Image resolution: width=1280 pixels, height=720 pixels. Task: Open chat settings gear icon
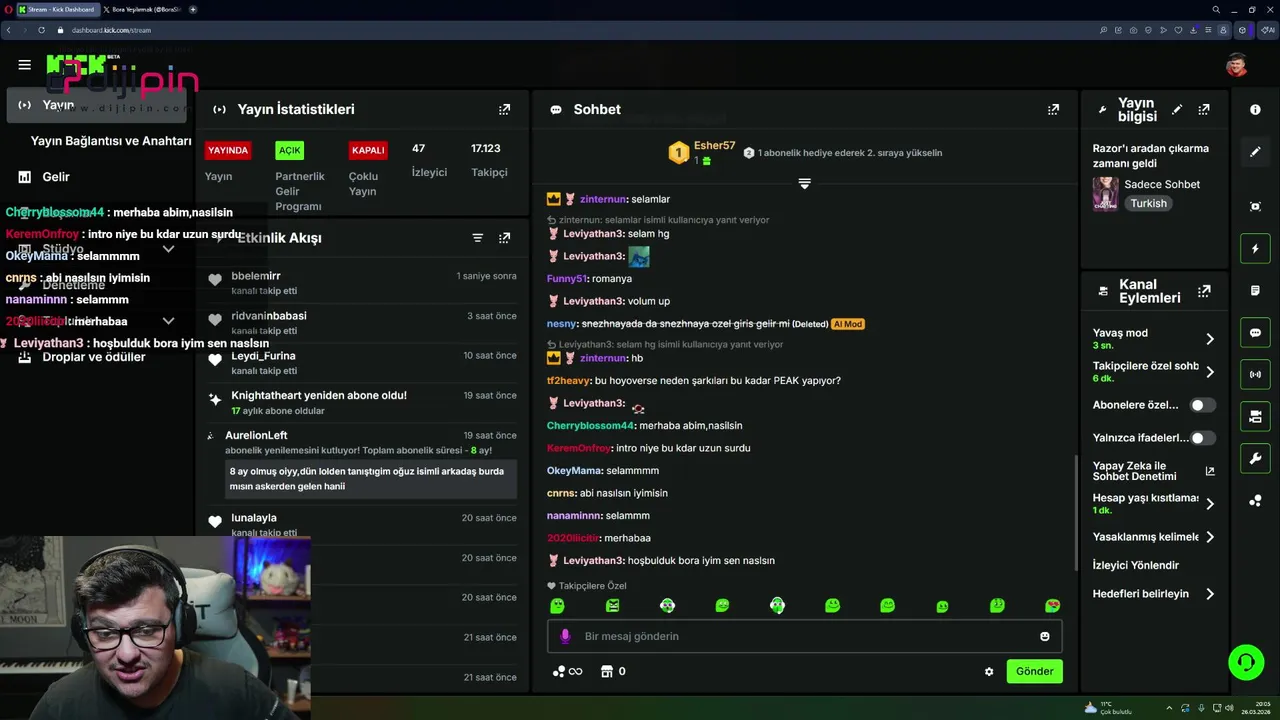click(x=989, y=671)
